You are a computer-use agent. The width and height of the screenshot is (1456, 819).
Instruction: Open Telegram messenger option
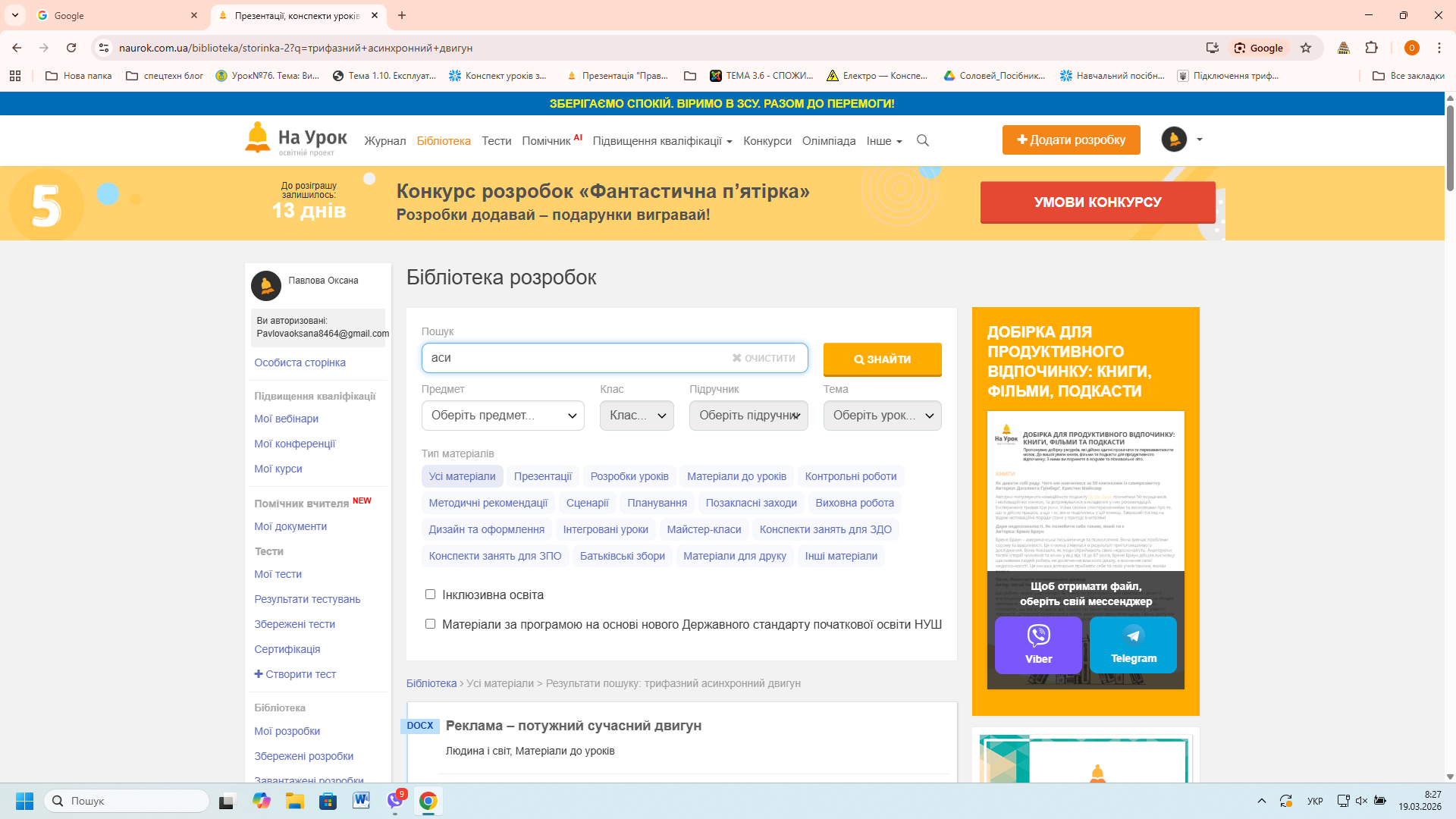click(1133, 645)
